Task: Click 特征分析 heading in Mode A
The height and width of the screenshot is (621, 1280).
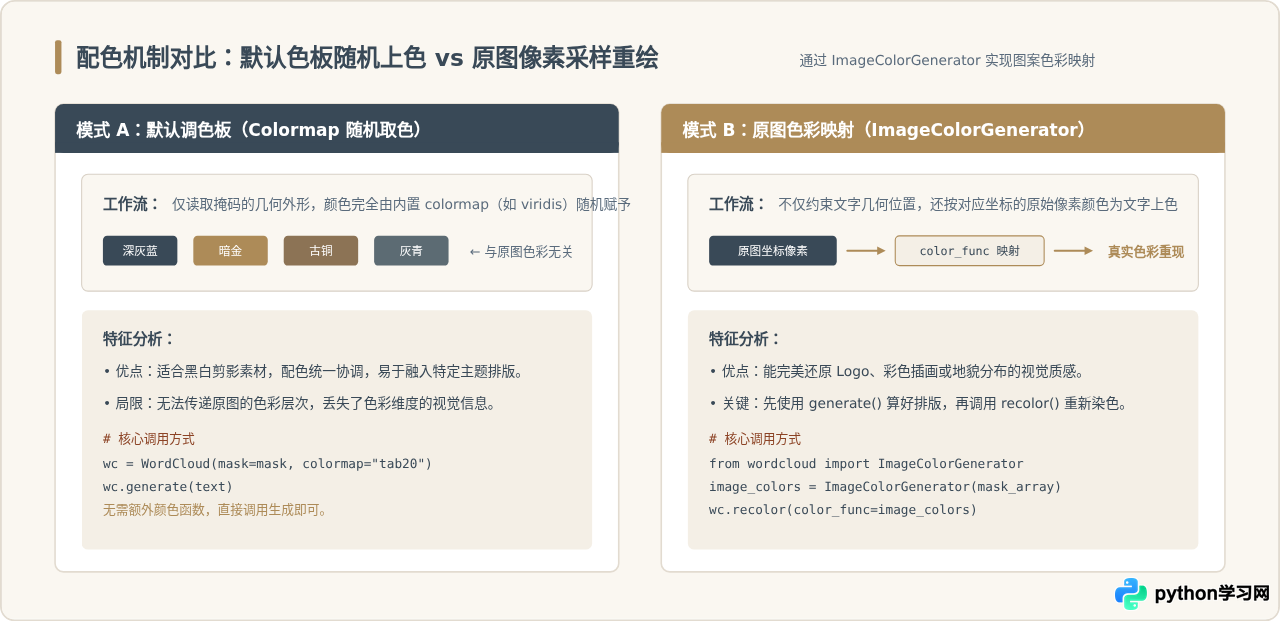Action: point(139,338)
